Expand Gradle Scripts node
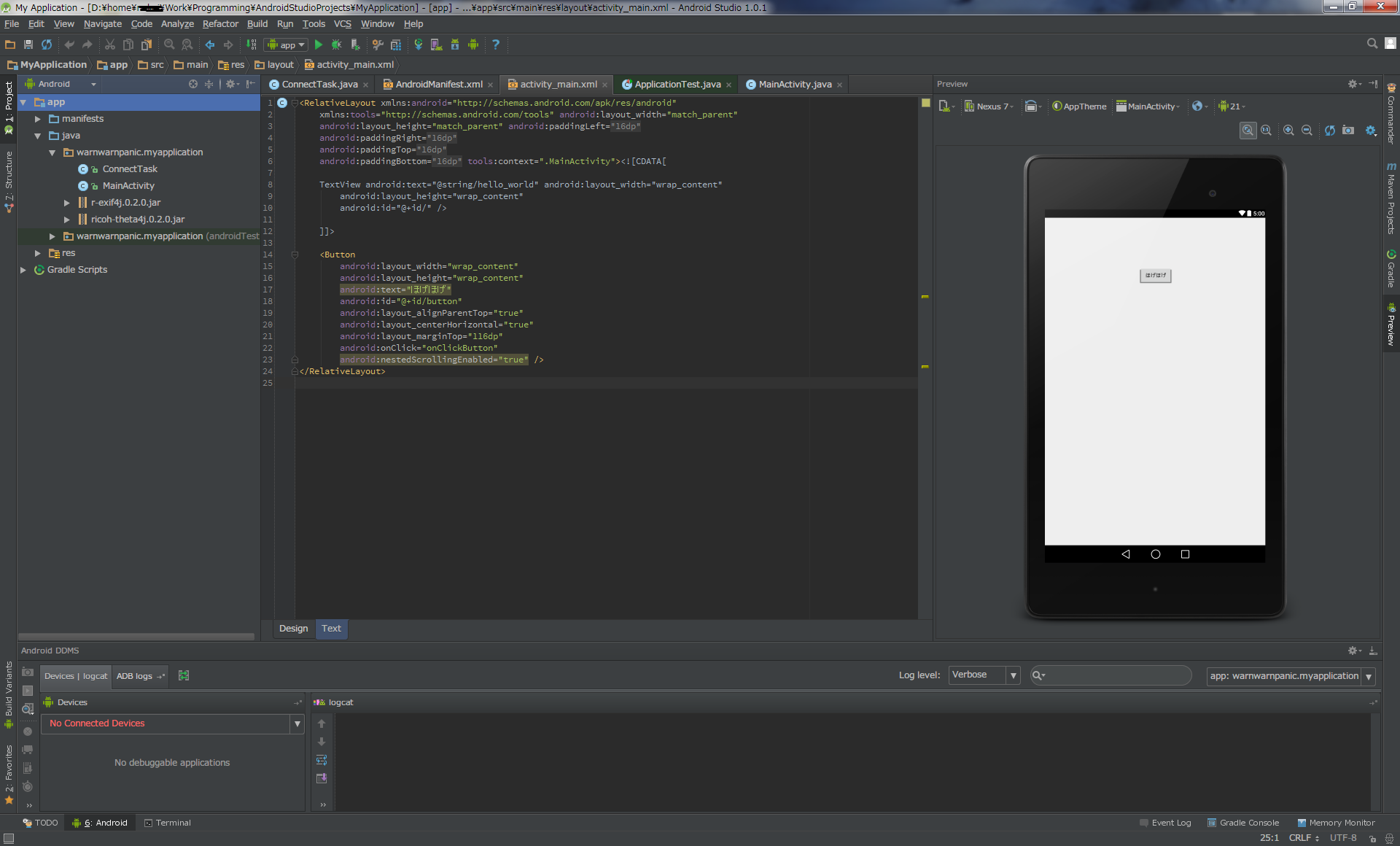1400x846 pixels. (23, 270)
